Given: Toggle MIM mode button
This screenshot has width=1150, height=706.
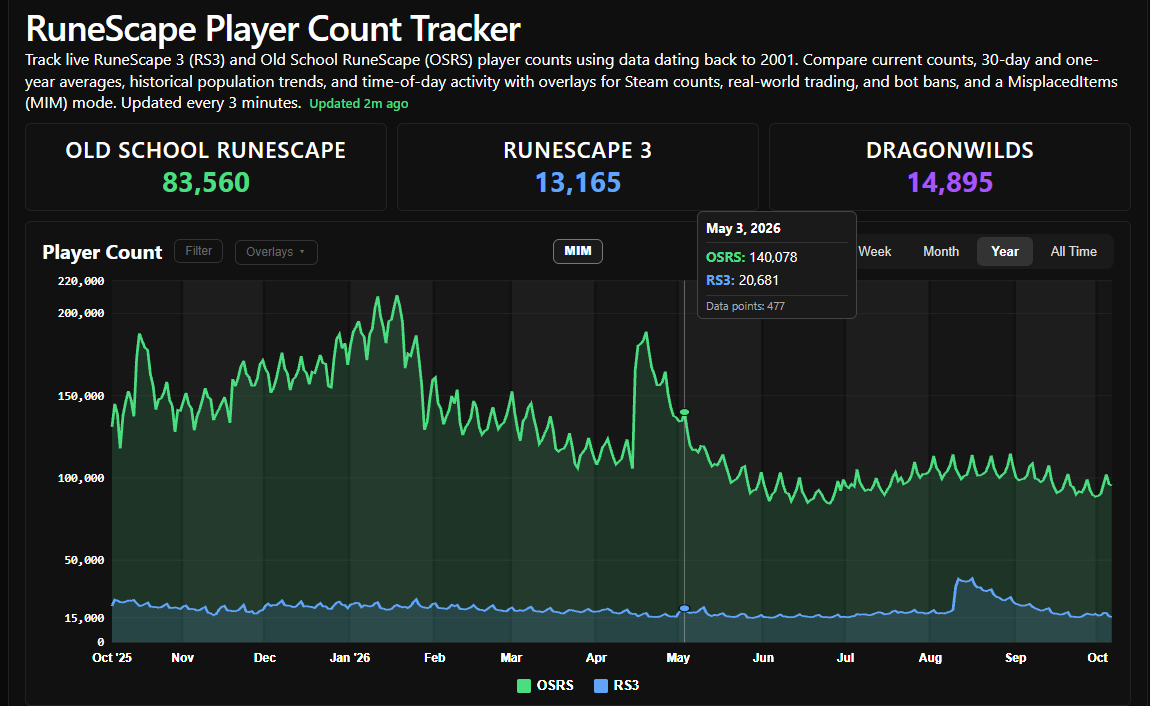Looking at the screenshot, I should point(578,251).
